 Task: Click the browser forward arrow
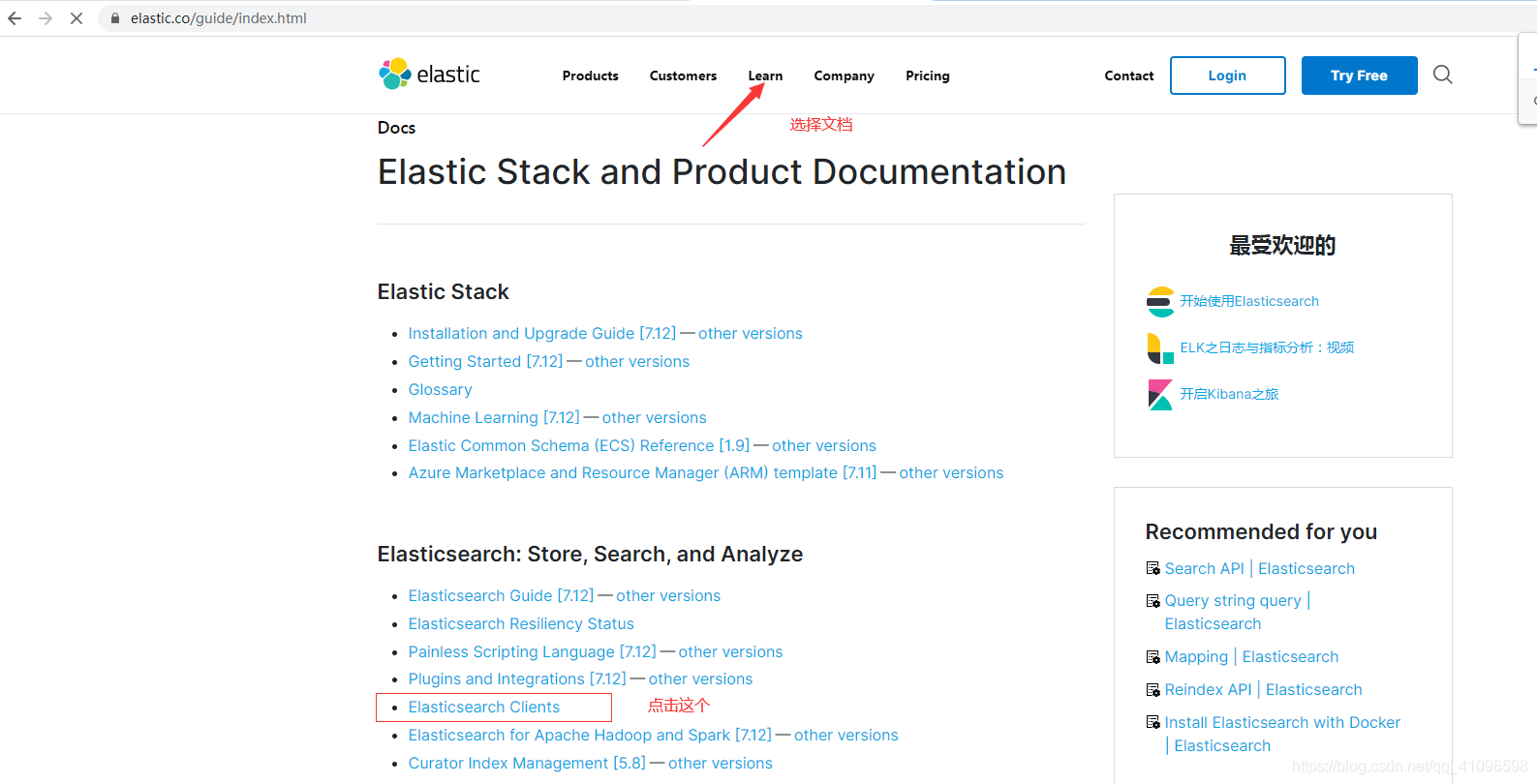coord(46,18)
